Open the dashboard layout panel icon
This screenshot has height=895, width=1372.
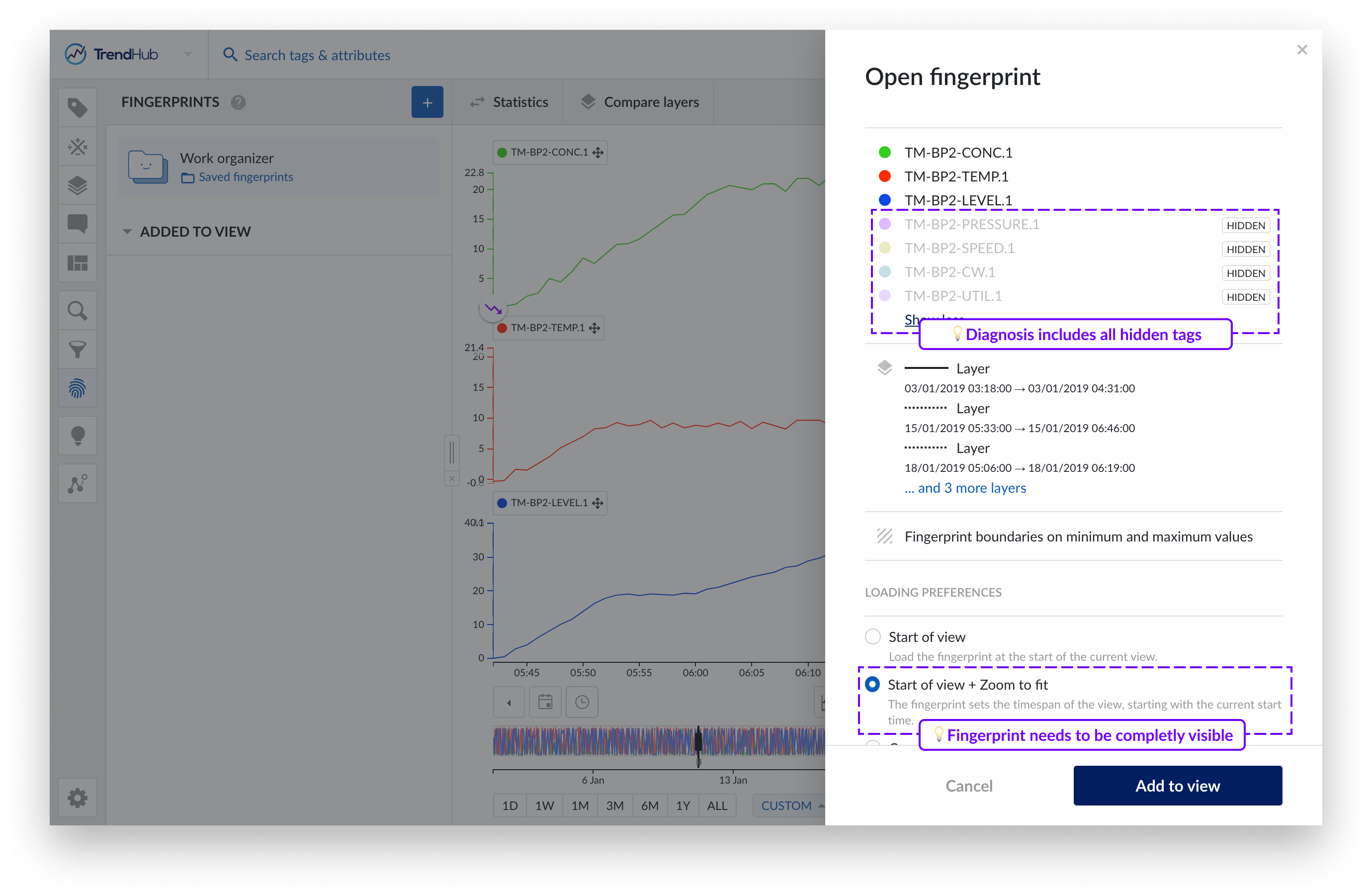77,263
